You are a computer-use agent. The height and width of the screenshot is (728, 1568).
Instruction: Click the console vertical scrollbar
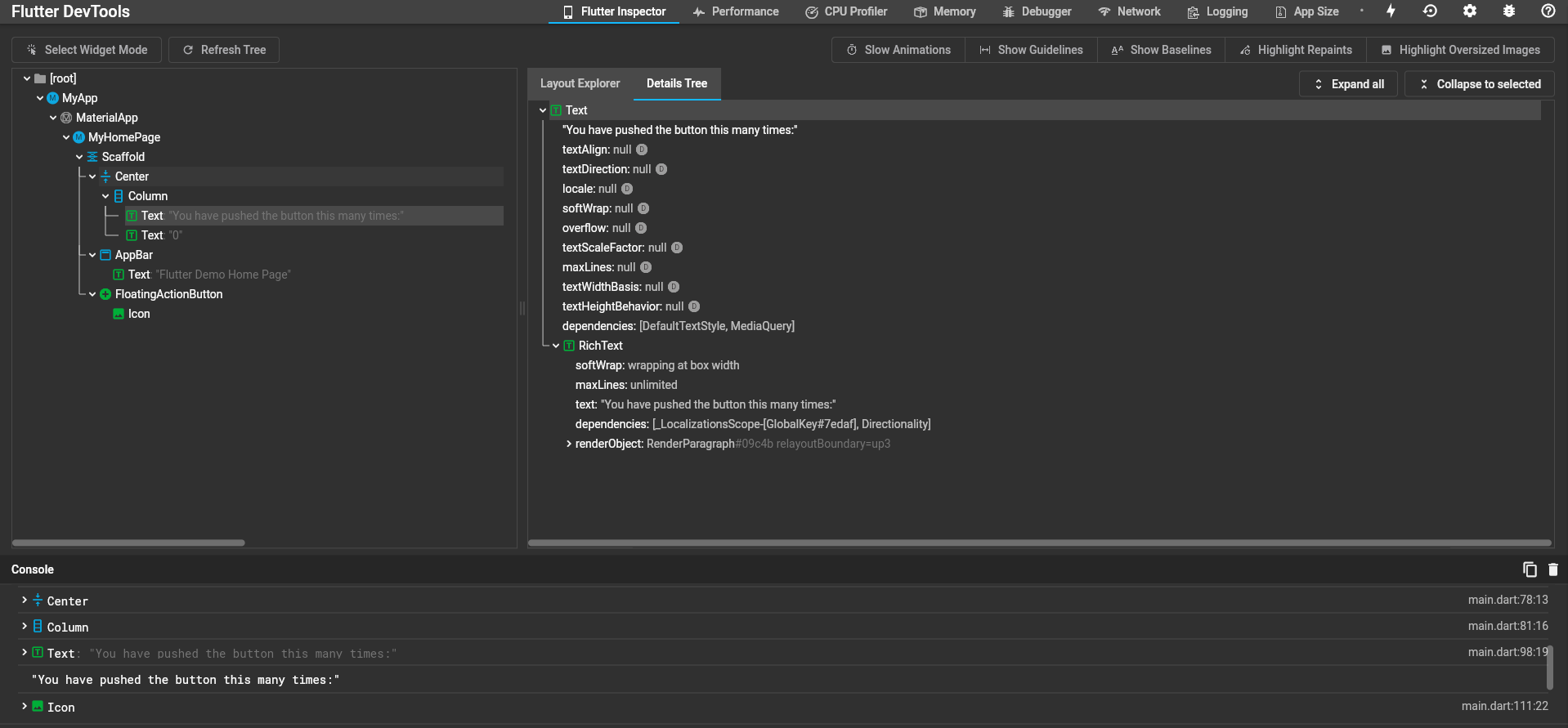click(x=1549, y=668)
